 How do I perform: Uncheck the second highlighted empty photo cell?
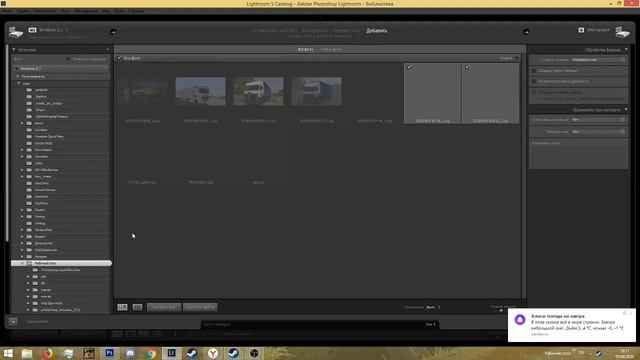(467, 67)
